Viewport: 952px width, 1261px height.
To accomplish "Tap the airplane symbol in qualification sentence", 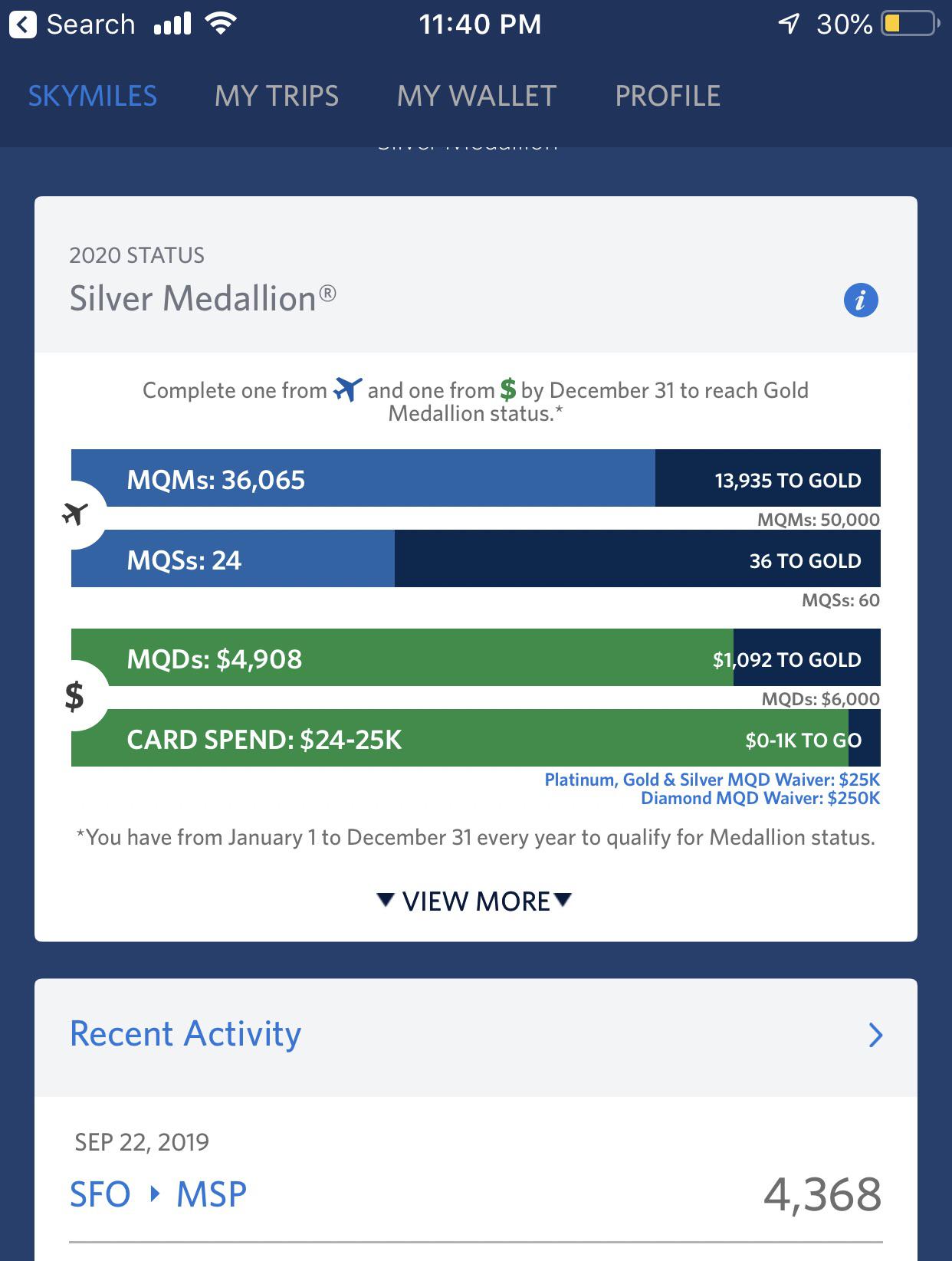I will (347, 389).
